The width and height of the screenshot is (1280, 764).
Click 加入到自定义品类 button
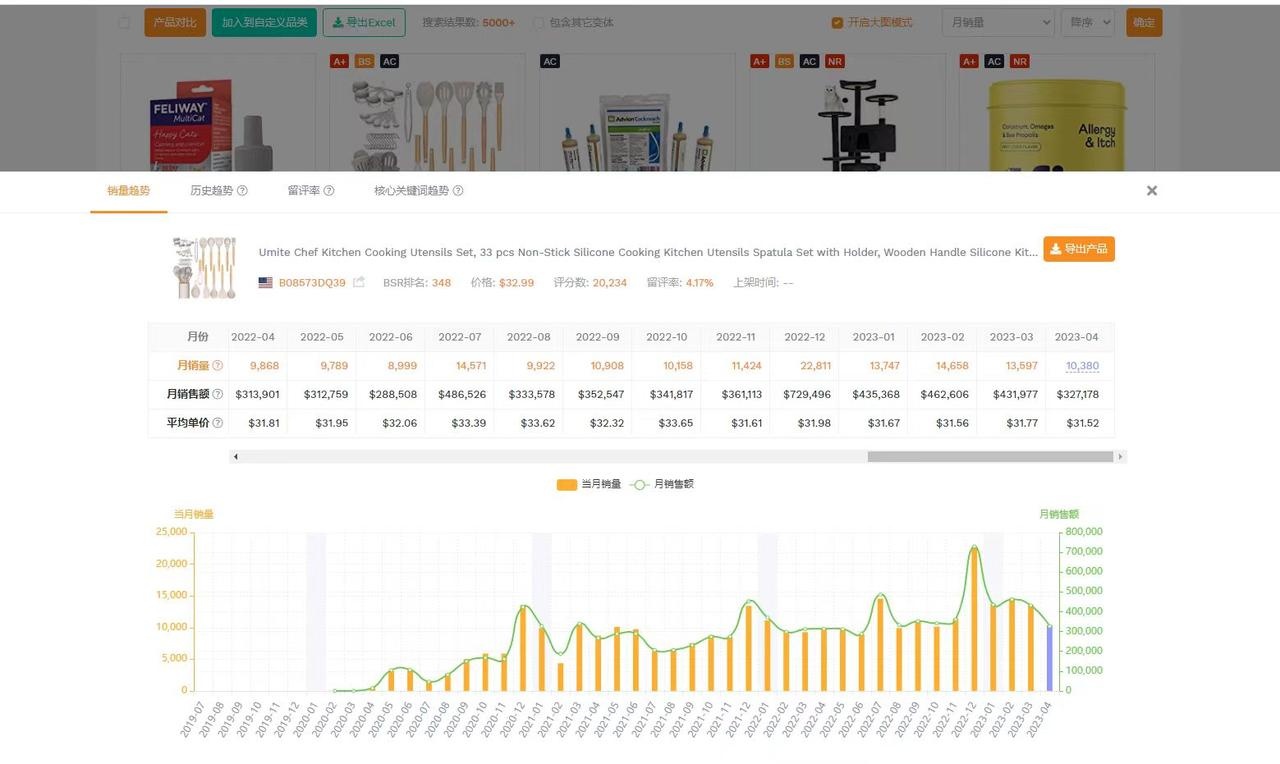click(x=264, y=22)
